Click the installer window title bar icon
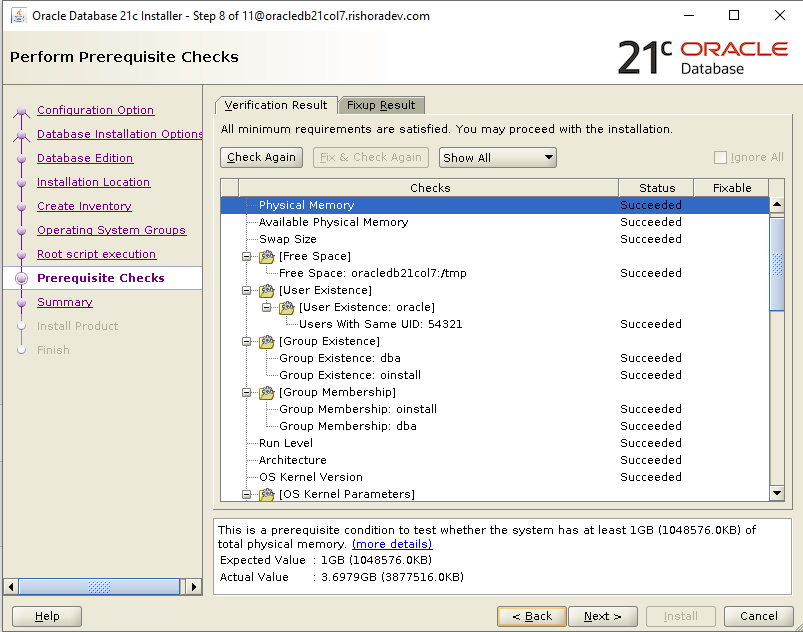Screen dimensions: 803x632 [15, 16]
